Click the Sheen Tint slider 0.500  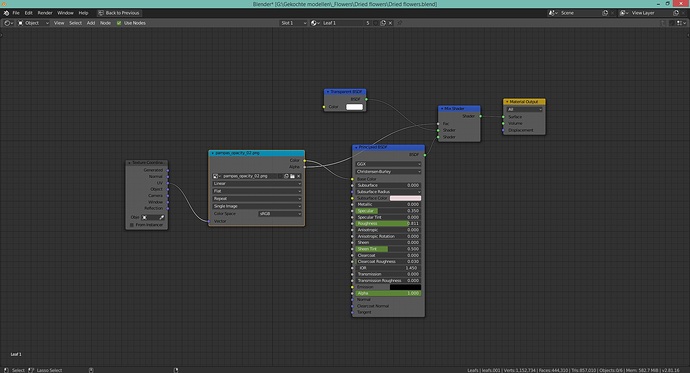388,249
